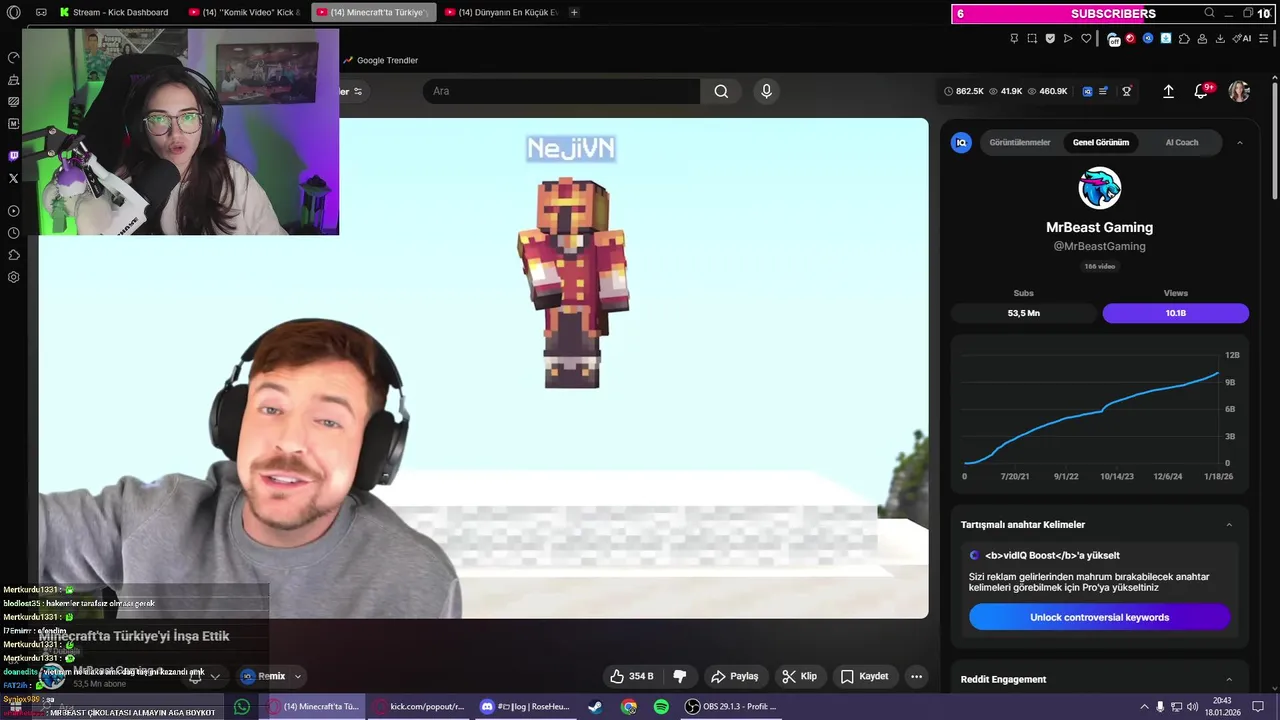
Task: Open the OBS 29.1.3 taskbar window
Action: pyautogui.click(x=730, y=707)
